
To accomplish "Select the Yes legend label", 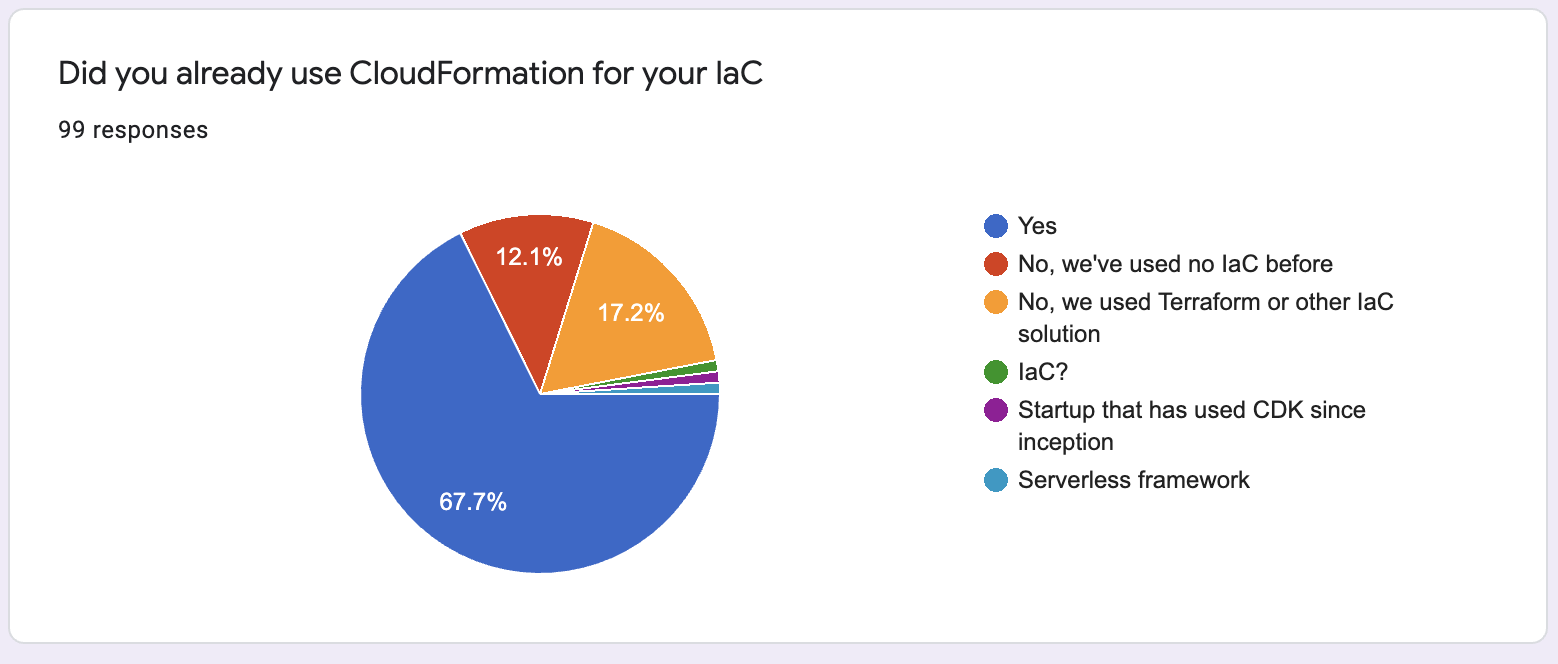I will coord(1037,226).
